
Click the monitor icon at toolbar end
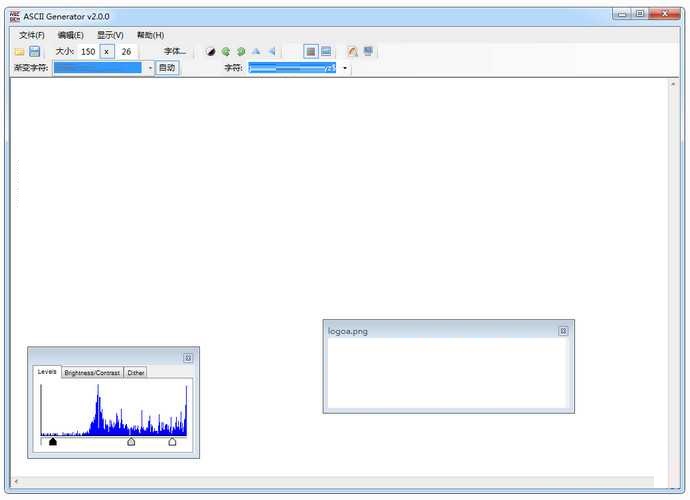click(368, 51)
